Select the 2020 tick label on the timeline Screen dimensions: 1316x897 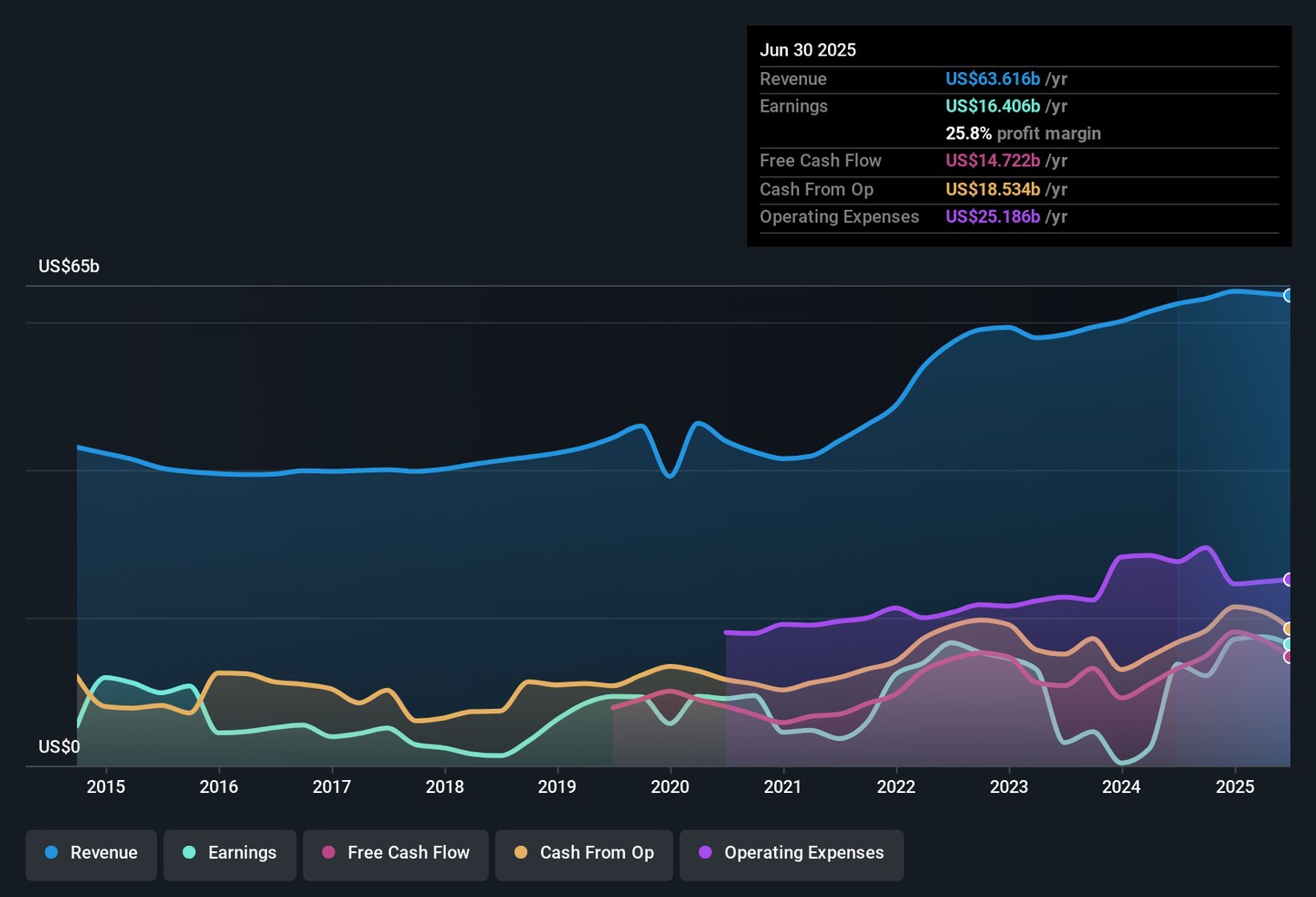[x=670, y=786]
